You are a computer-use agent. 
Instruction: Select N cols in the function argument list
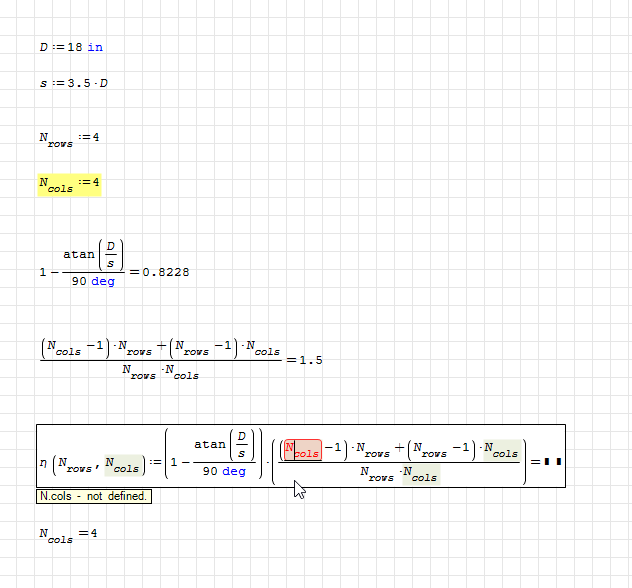(x=123, y=467)
